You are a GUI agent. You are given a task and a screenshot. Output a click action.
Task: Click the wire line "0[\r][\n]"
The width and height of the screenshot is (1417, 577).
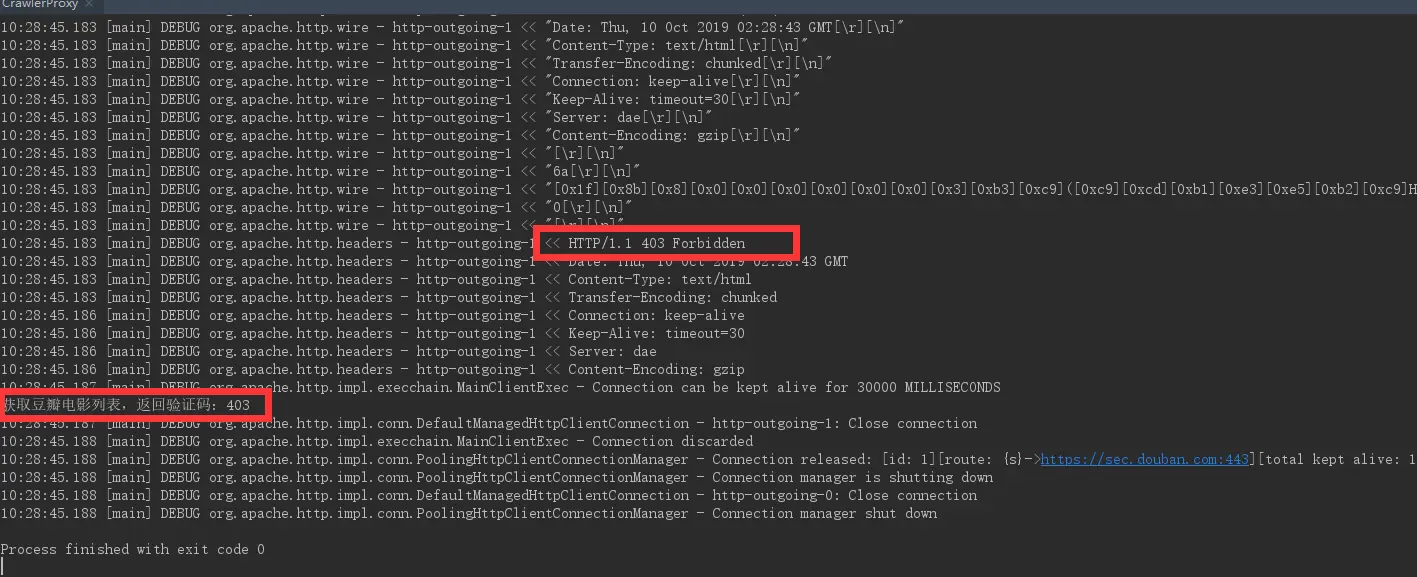pos(316,207)
